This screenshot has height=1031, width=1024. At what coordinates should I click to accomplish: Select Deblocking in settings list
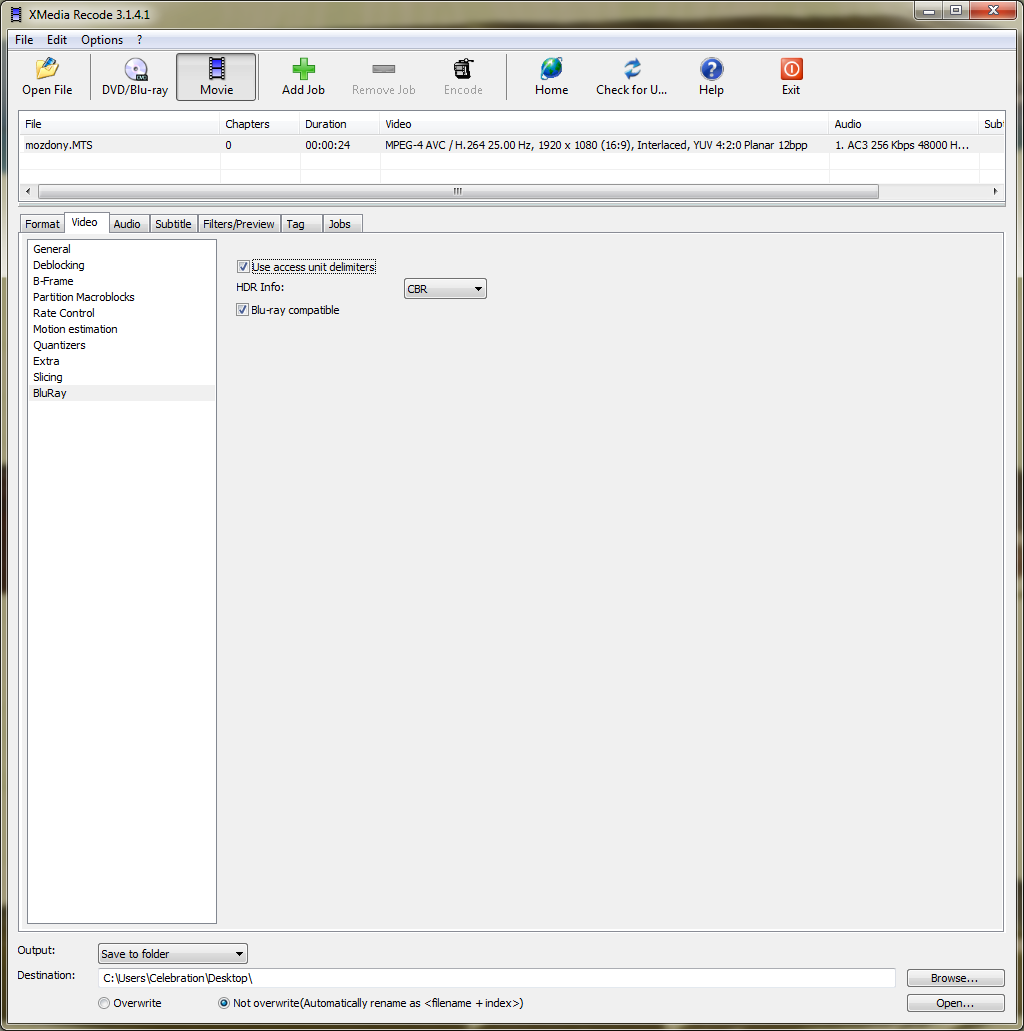122,265
